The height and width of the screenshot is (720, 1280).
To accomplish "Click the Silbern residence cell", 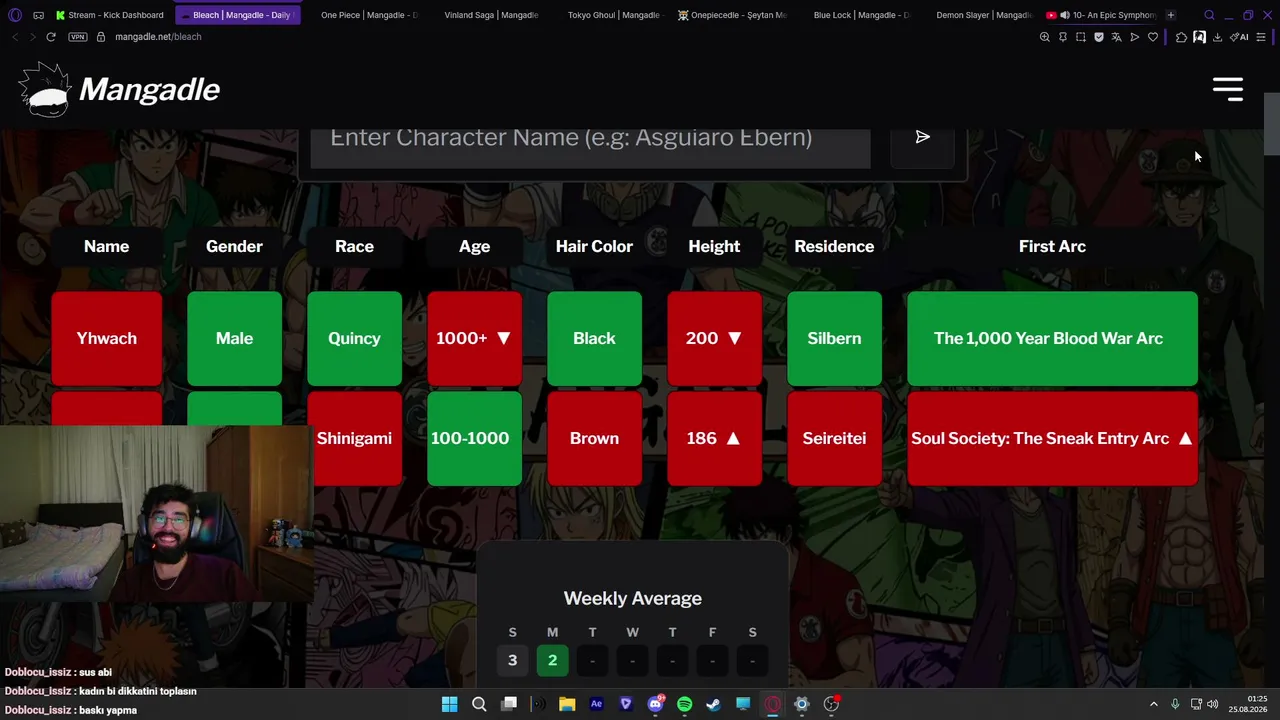I will click(834, 338).
